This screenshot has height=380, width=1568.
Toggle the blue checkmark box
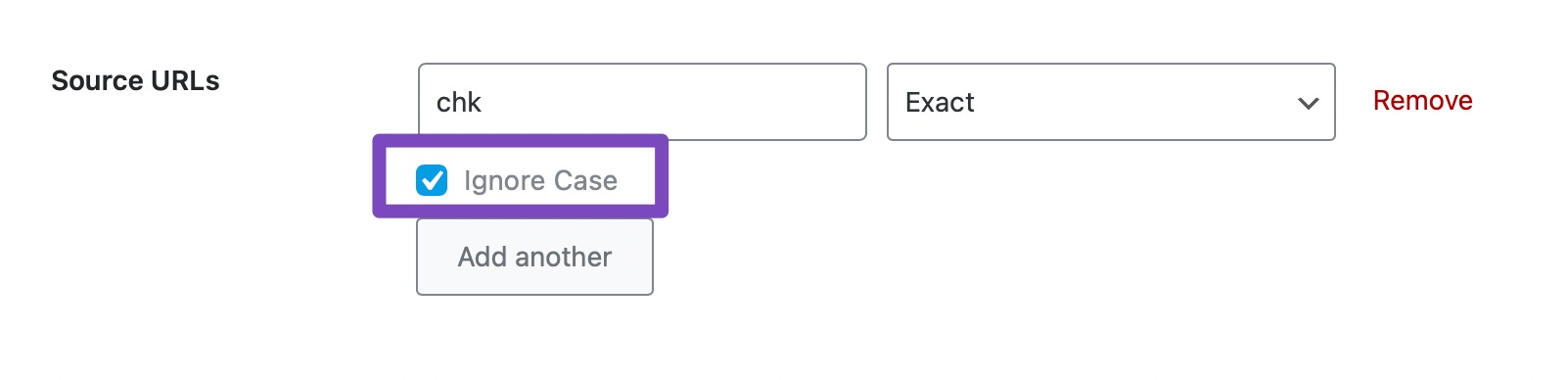tap(432, 180)
